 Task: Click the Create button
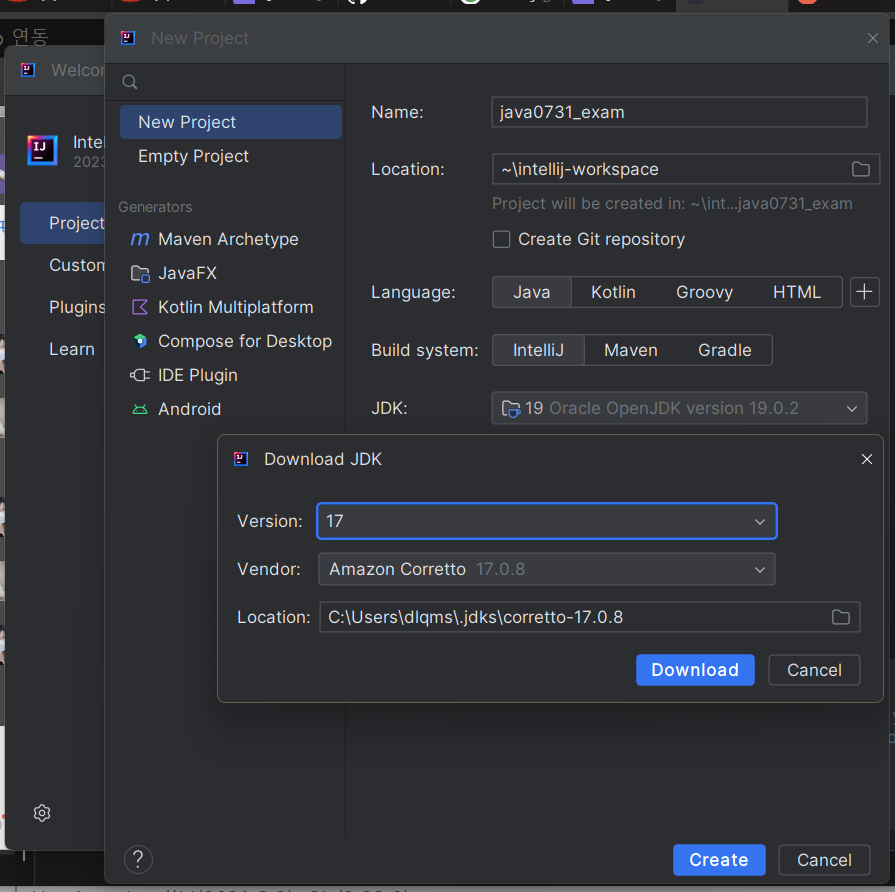(x=719, y=860)
